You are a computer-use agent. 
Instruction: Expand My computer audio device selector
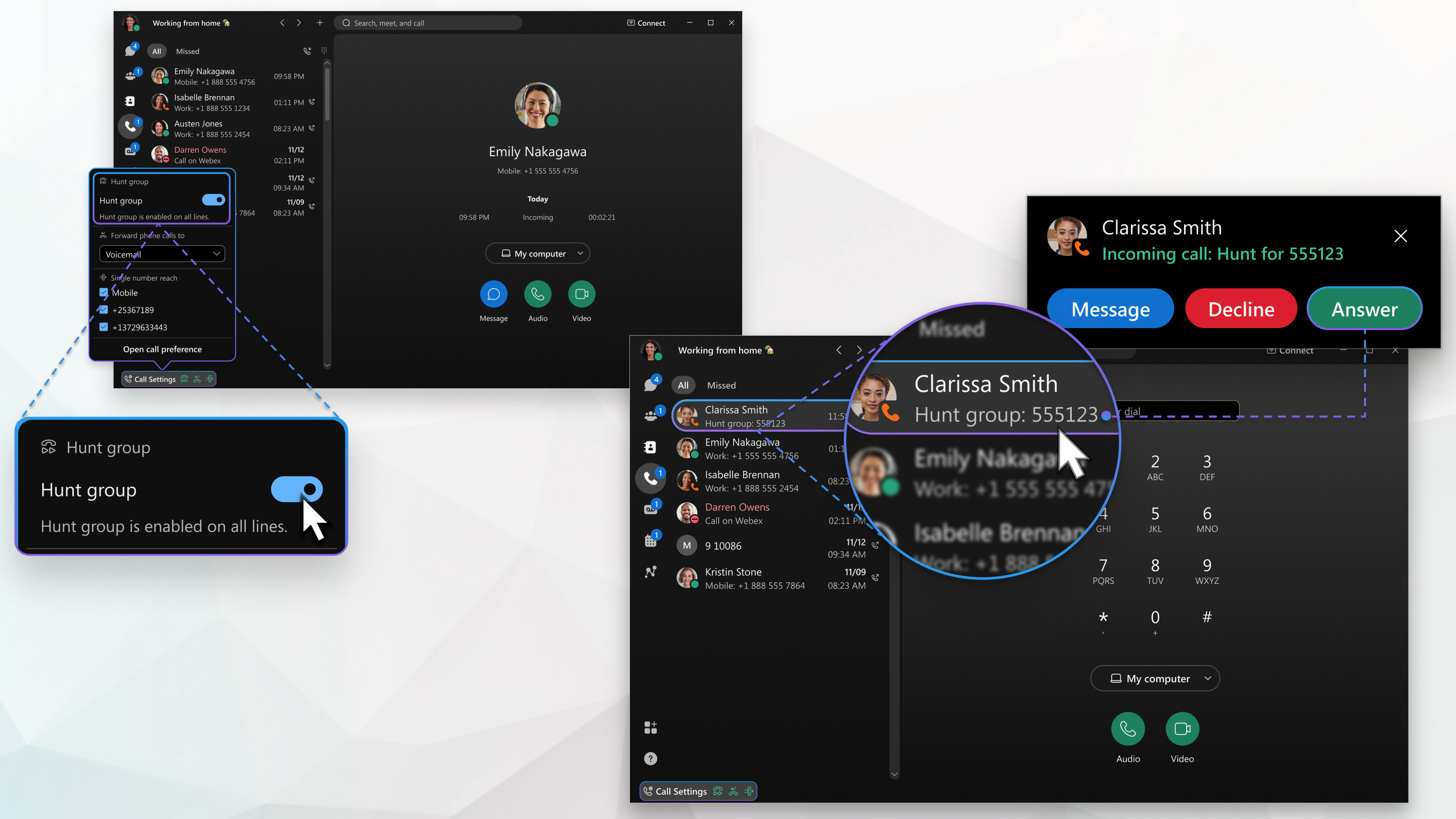click(1206, 678)
